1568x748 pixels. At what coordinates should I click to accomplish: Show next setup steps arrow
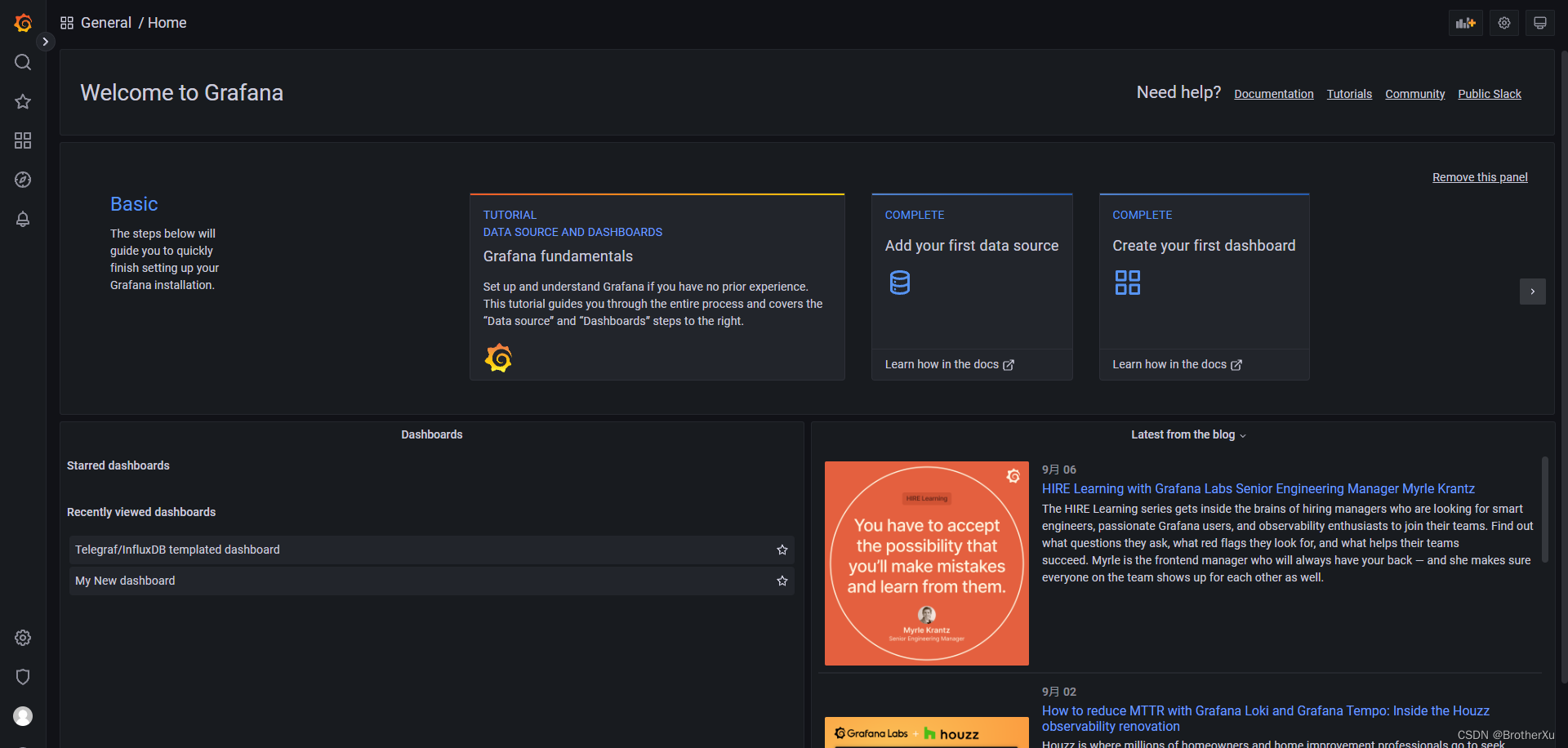point(1532,292)
